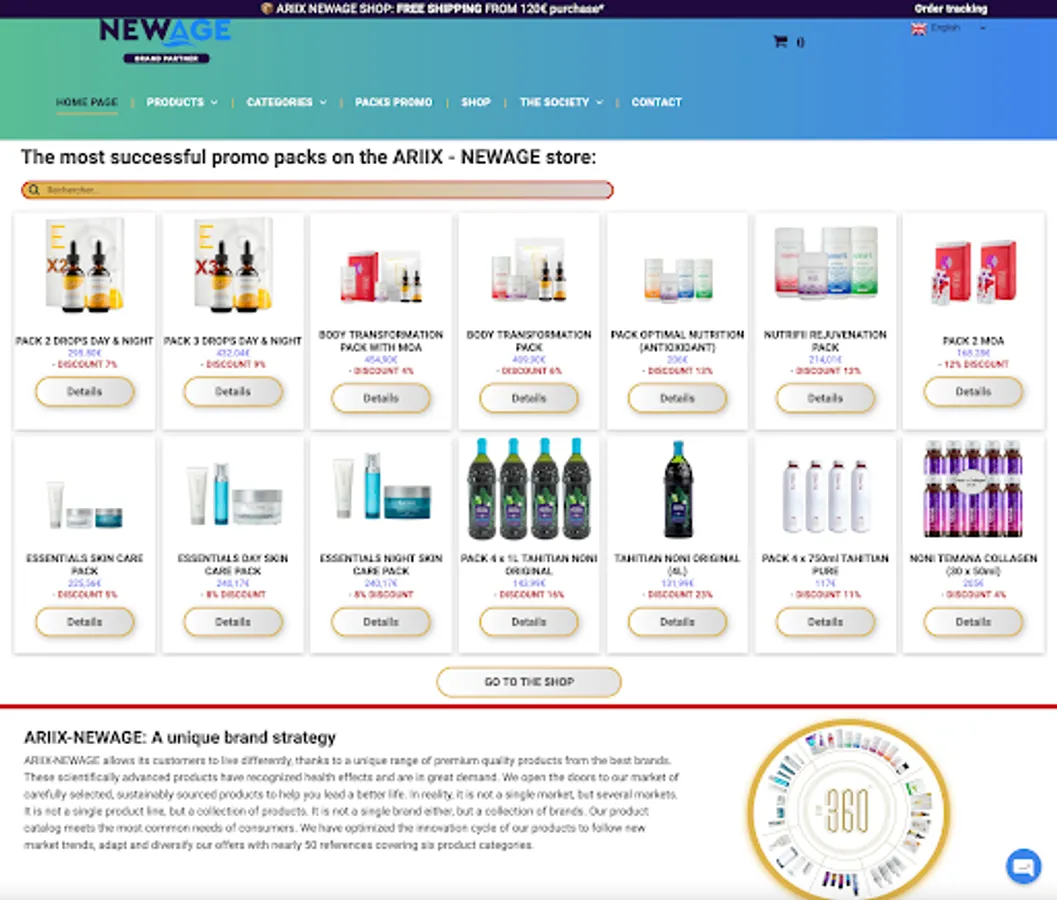Open Essentials Day Skin Care Pack image
Image resolution: width=1057 pixels, height=900 pixels.
[233, 494]
